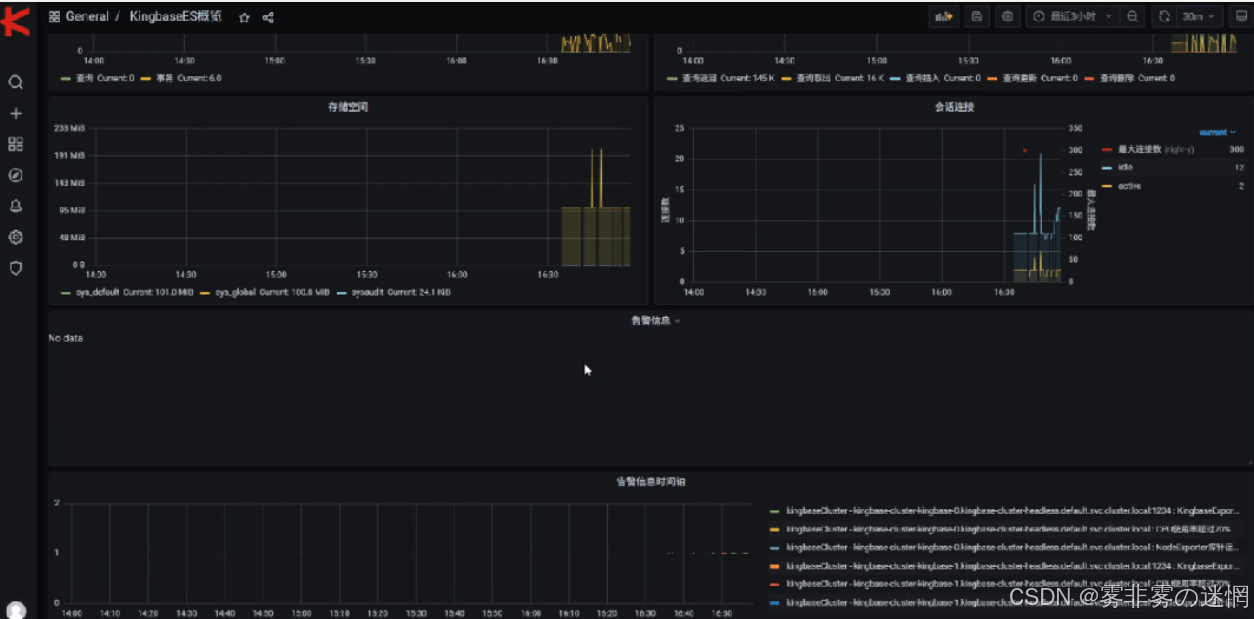The width and height of the screenshot is (1254, 619).
Task: Click the 300 value for 最大连接数
Action: click(x=1236, y=149)
